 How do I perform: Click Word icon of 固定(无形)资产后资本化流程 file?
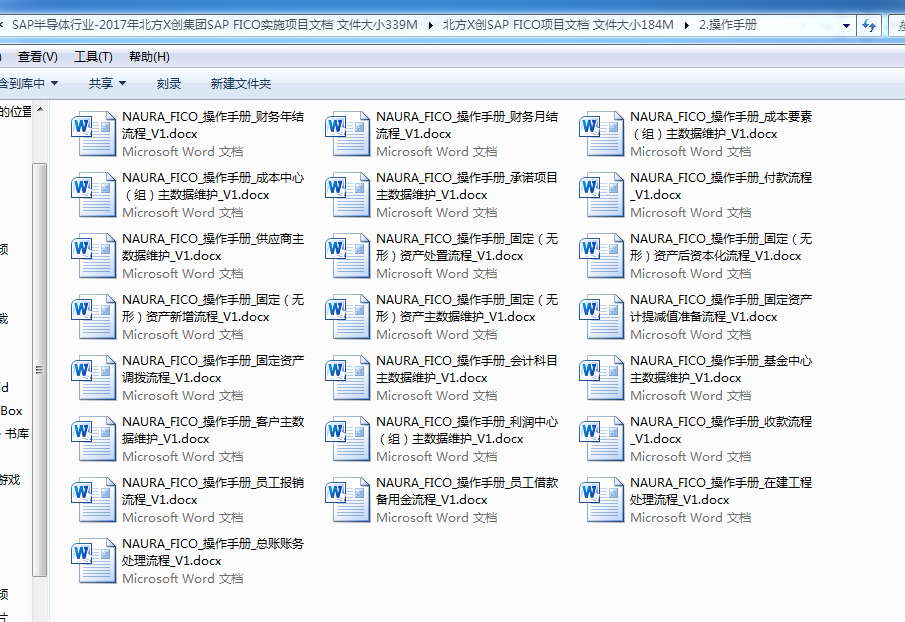tap(601, 256)
